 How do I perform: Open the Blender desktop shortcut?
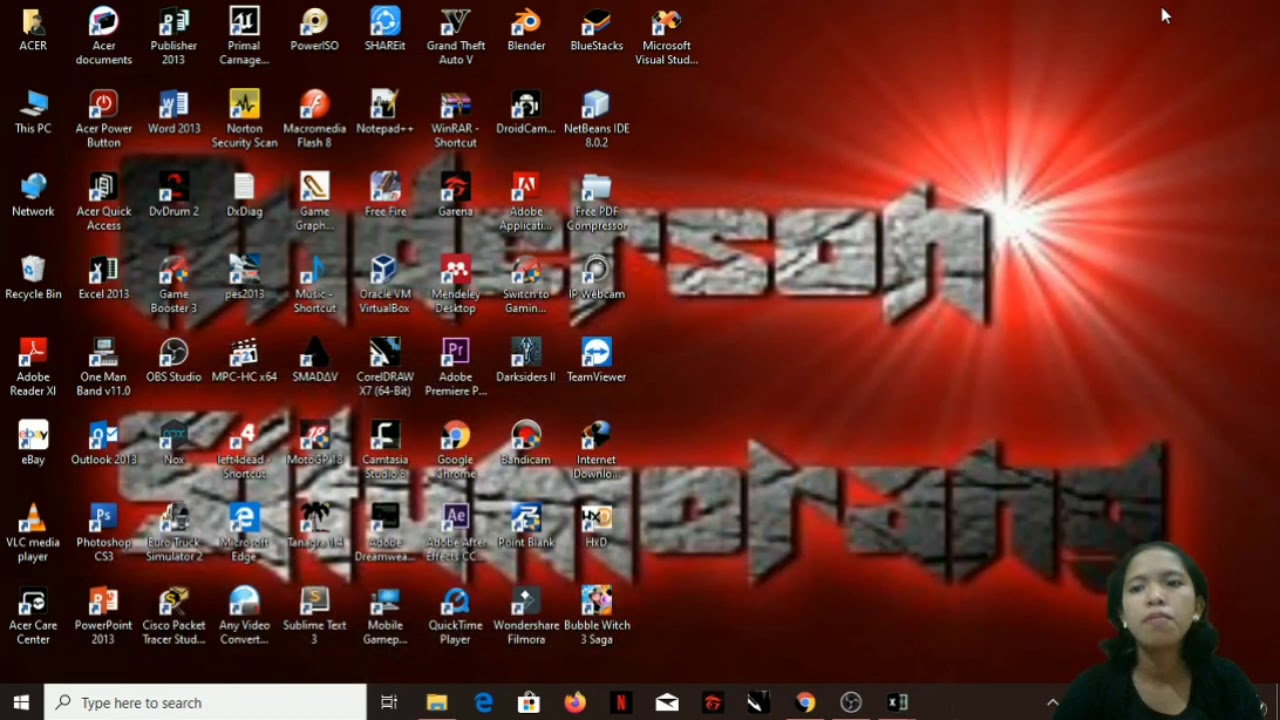[x=526, y=30]
